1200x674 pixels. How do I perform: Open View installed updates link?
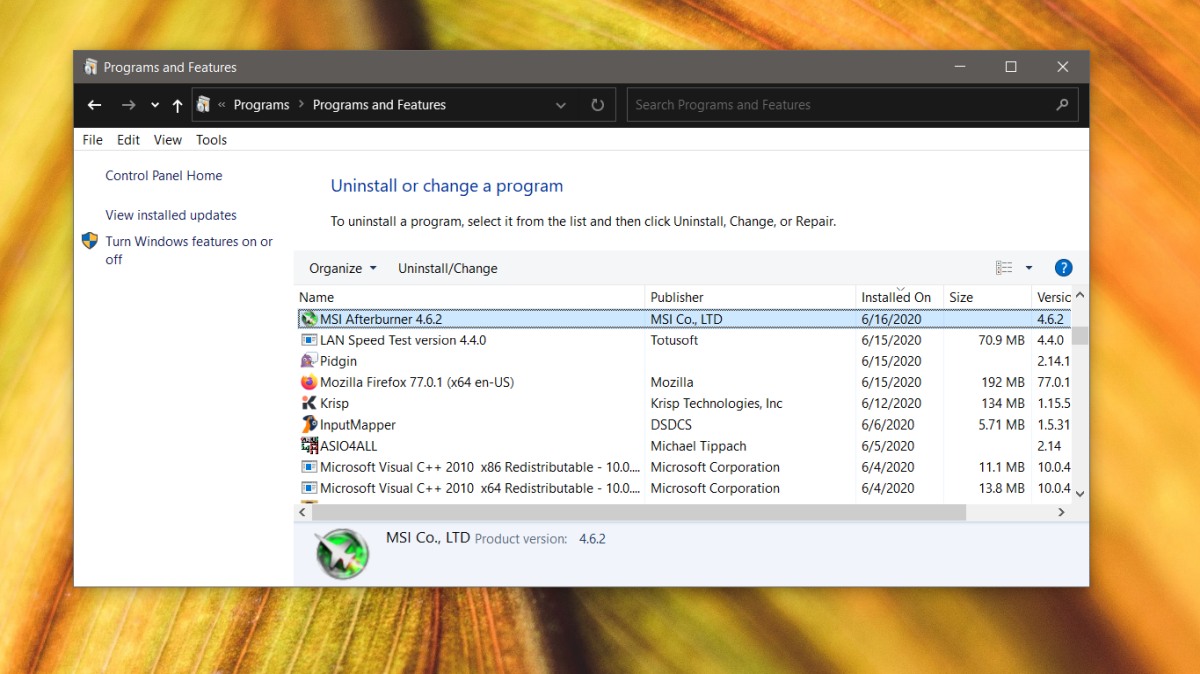(171, 215)
